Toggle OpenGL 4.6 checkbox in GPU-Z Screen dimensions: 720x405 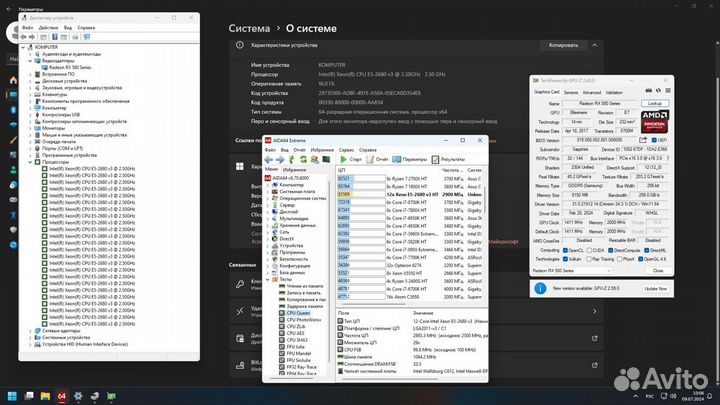(640, 259)
